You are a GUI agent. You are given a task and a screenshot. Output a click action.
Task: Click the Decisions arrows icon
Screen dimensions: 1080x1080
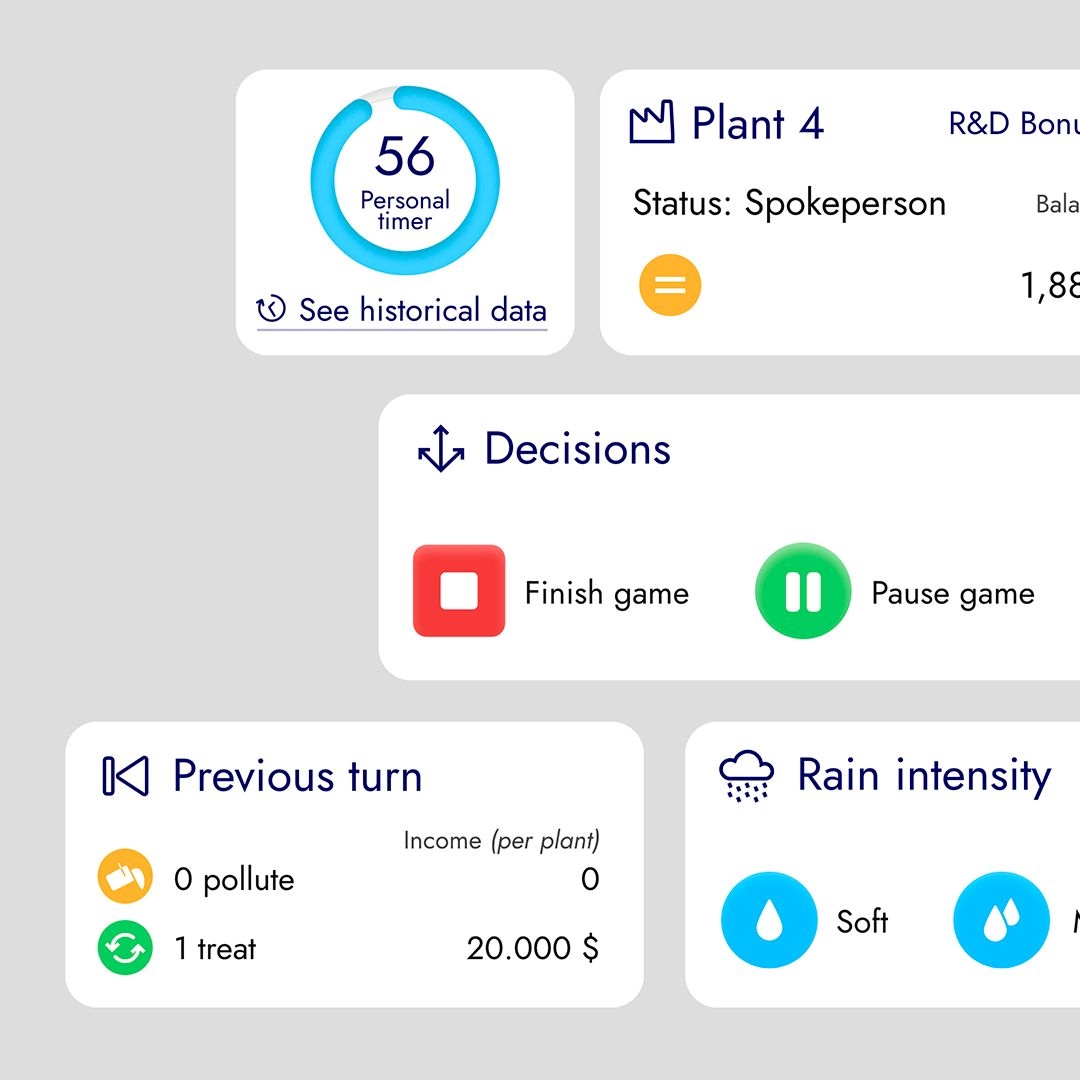[x=442, y=448]
